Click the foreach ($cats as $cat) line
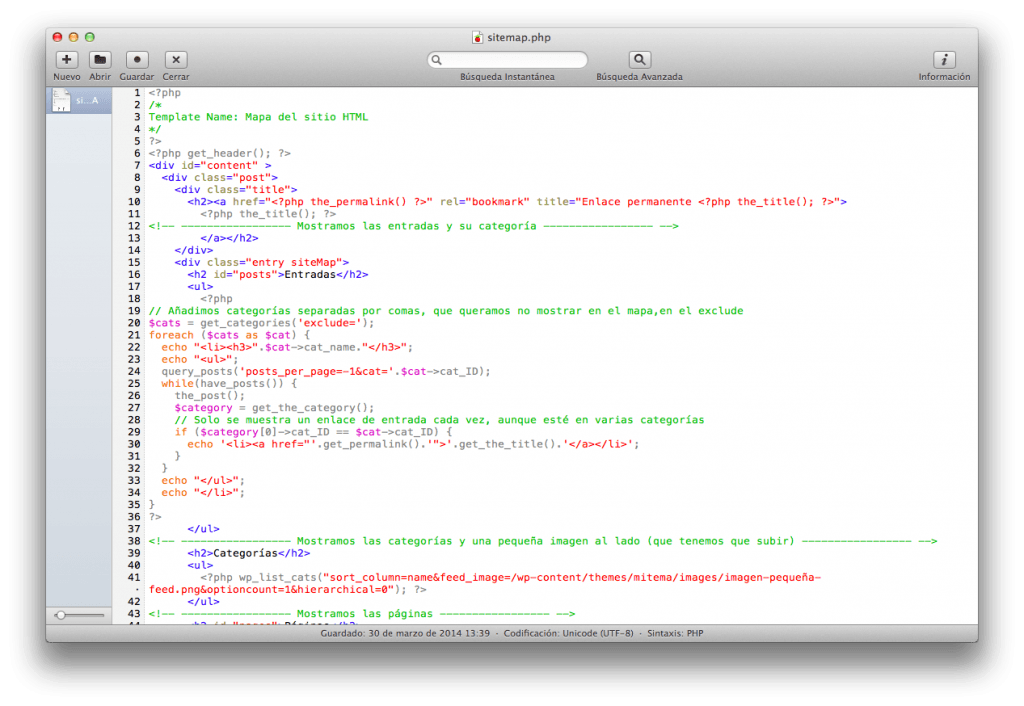The image size is (1024, 706). [229, 335]
